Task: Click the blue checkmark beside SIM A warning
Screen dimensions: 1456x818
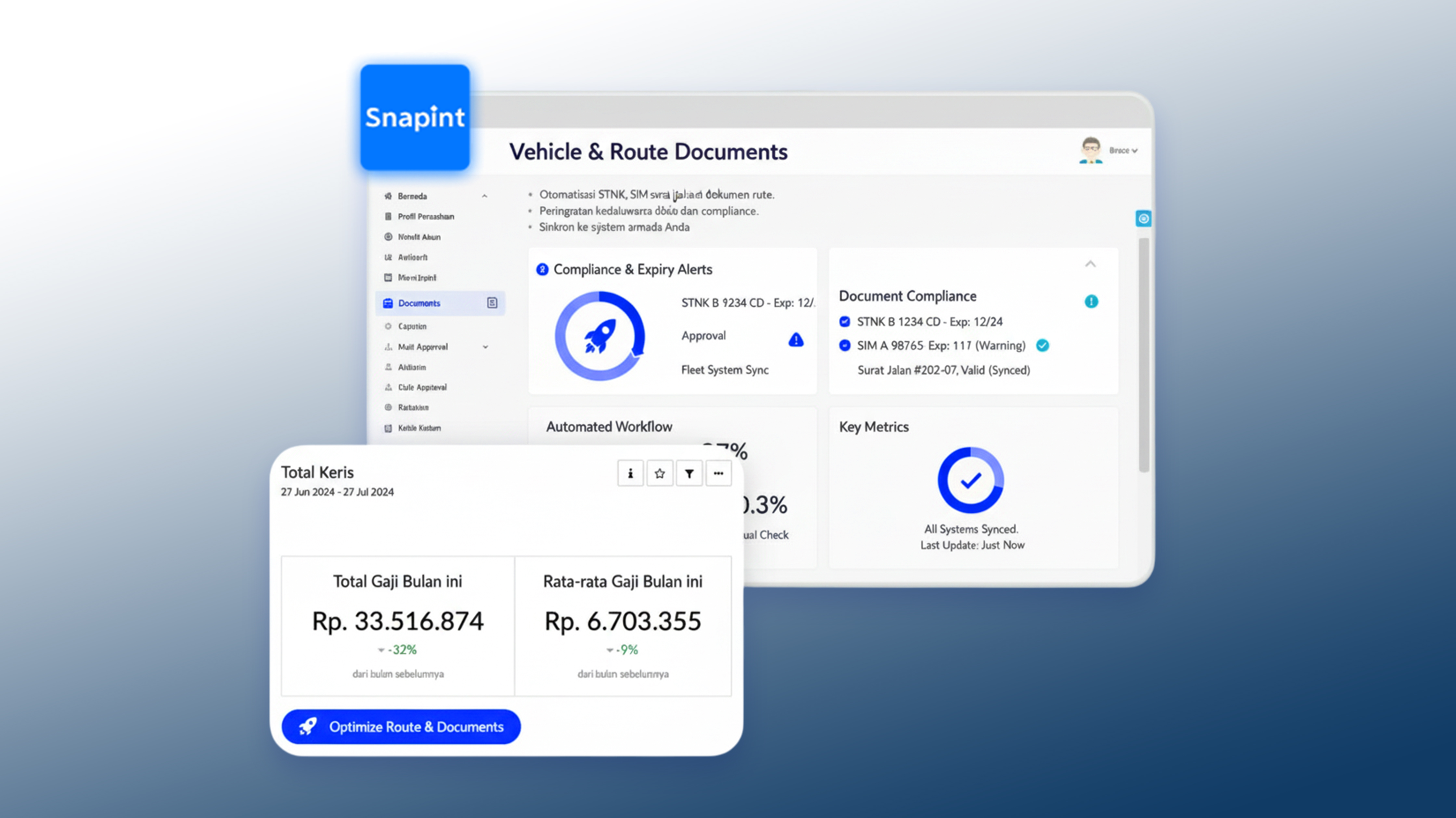Action: (x=1043, y=345)
